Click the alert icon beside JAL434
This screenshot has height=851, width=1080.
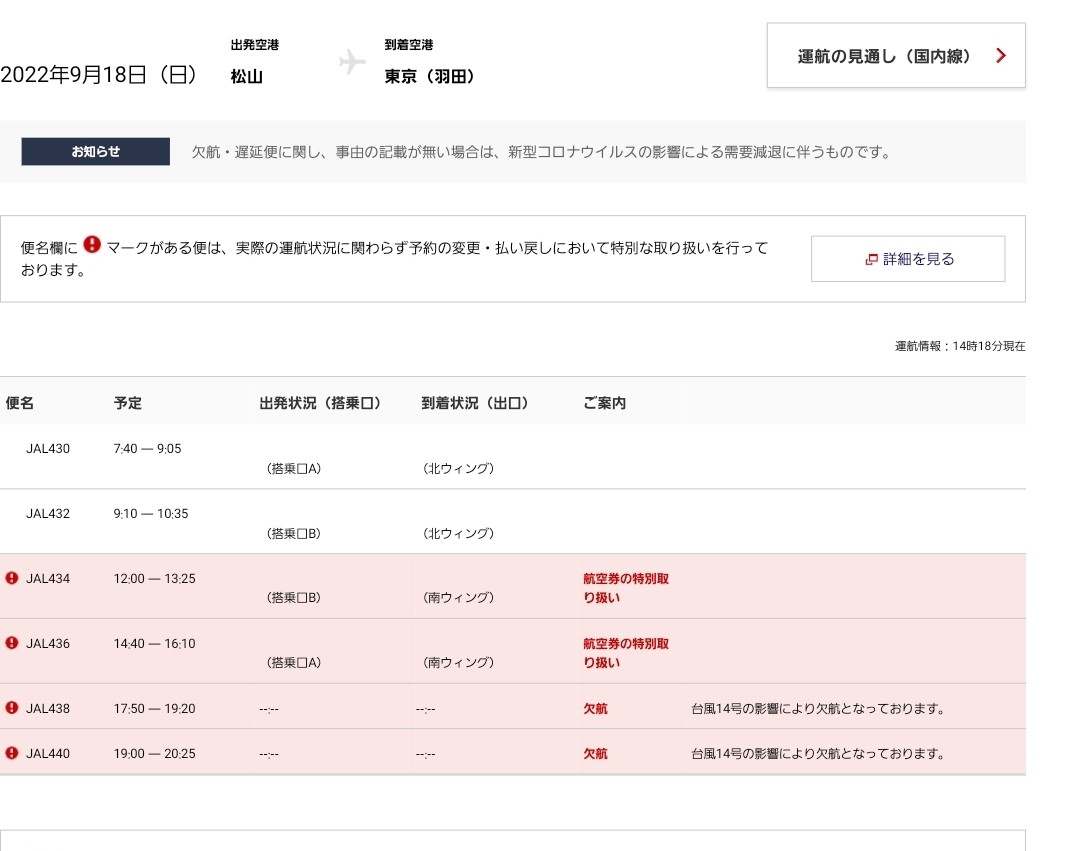[12, 578]
